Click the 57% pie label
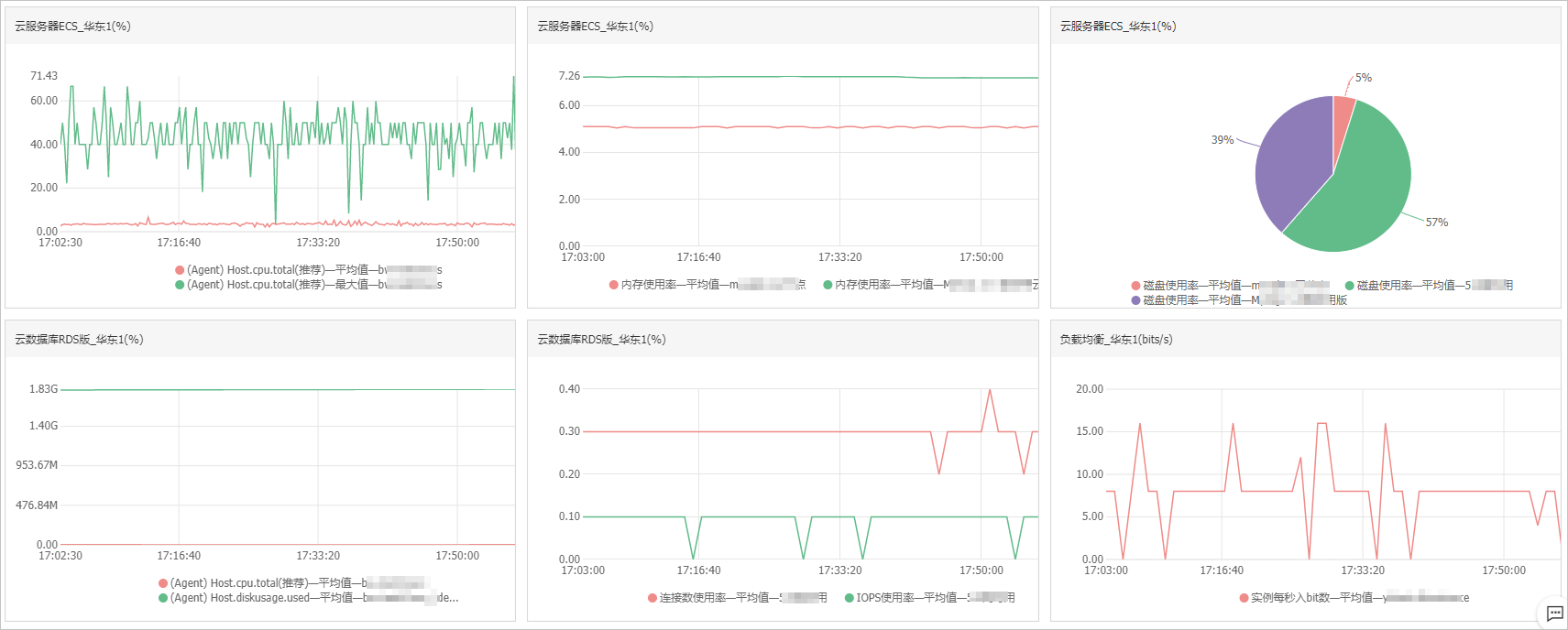This screenshot has height=630, width=1568. tap(1437, 223)
